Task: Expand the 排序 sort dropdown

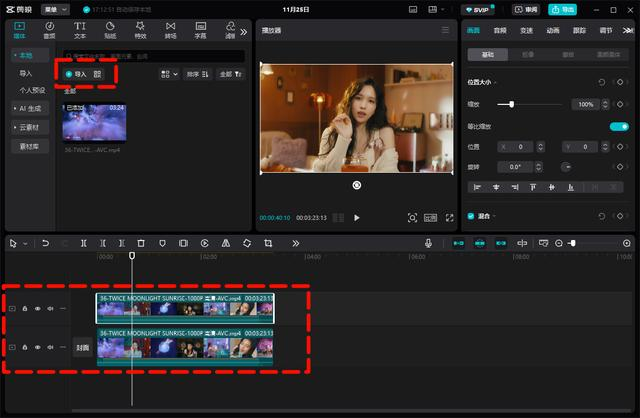Action: (x=199, y=74)
